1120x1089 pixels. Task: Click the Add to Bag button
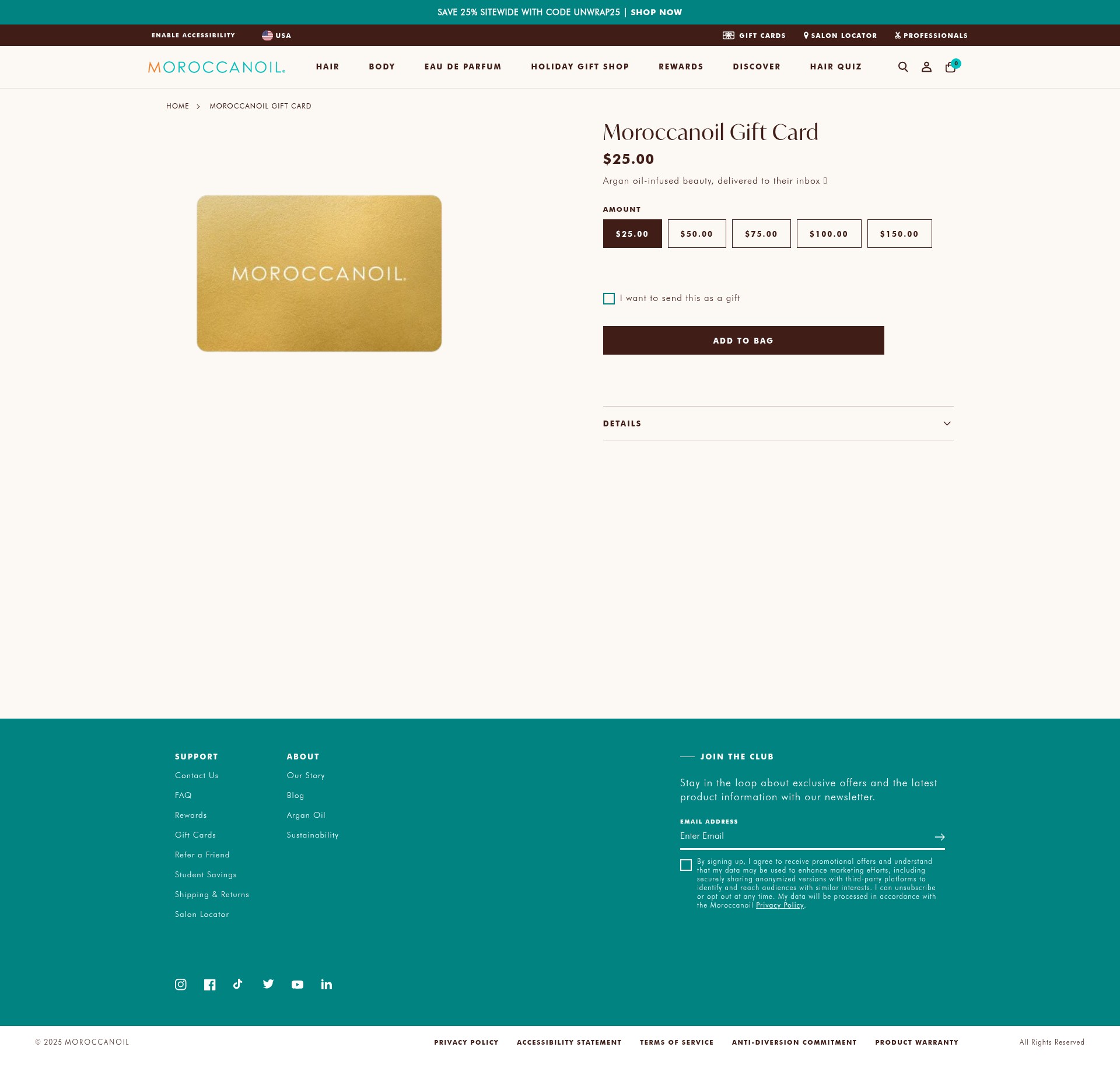click(744, 341)
